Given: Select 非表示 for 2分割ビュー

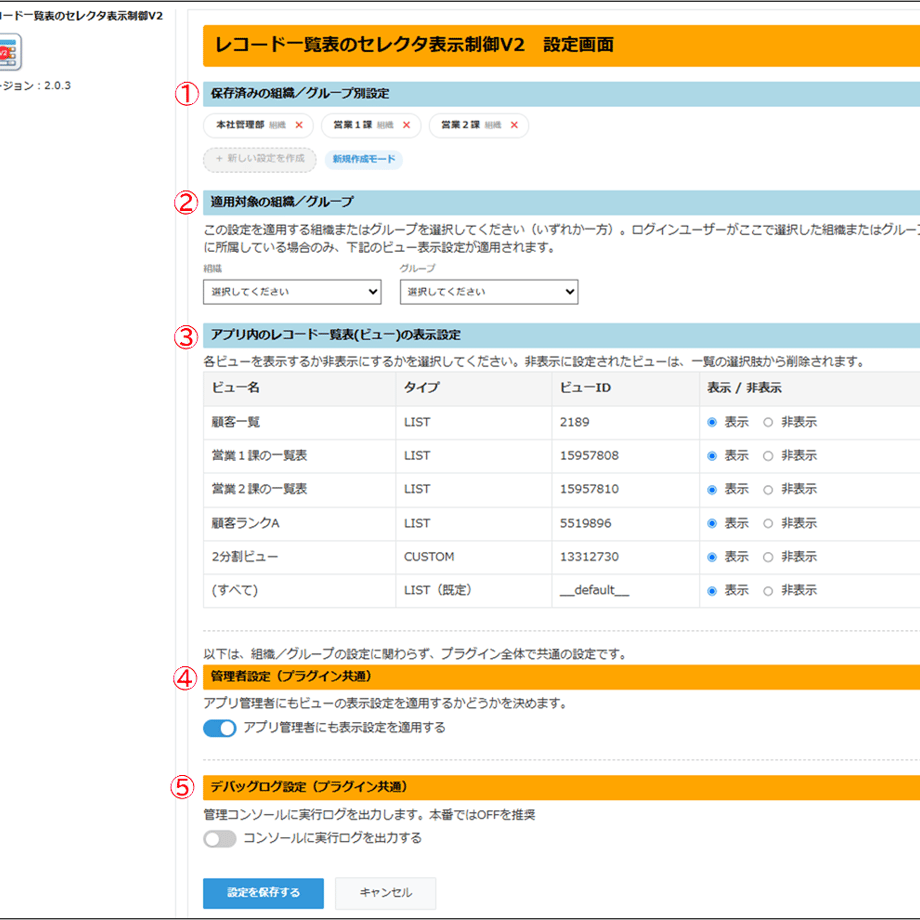Looking at the screenshot, I should pos(768,557).
